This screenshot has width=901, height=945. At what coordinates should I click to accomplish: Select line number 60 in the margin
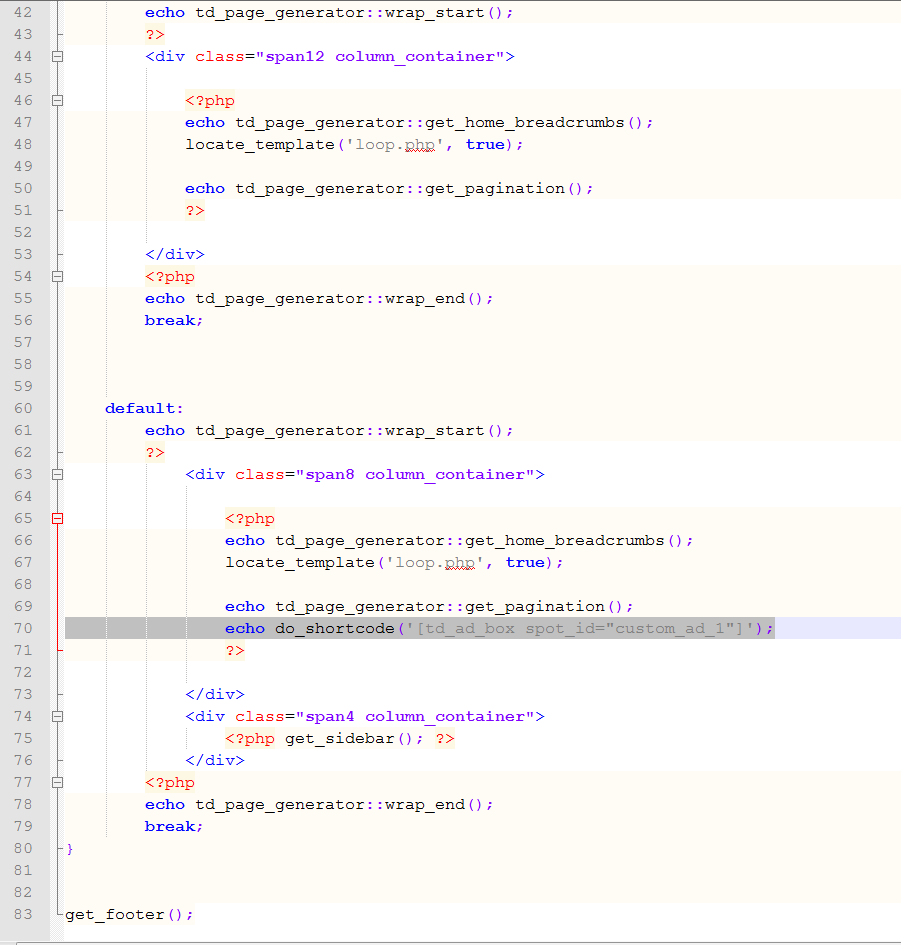point(23,409)
